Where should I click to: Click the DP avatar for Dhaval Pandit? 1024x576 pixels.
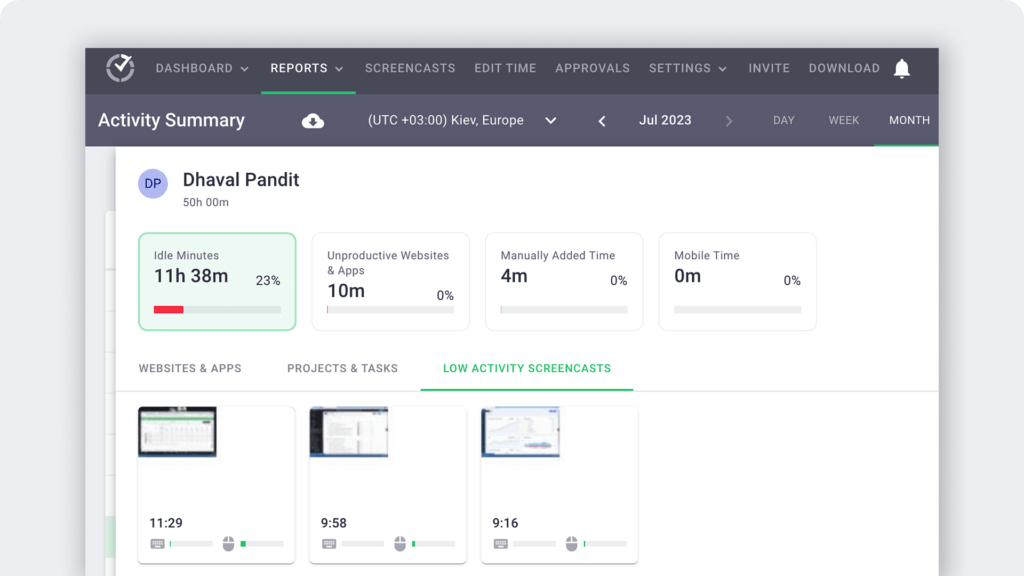pos(153,184)
